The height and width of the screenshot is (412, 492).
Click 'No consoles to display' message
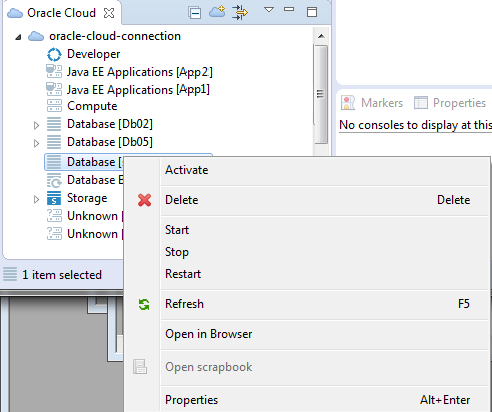[x=415, y=125]
